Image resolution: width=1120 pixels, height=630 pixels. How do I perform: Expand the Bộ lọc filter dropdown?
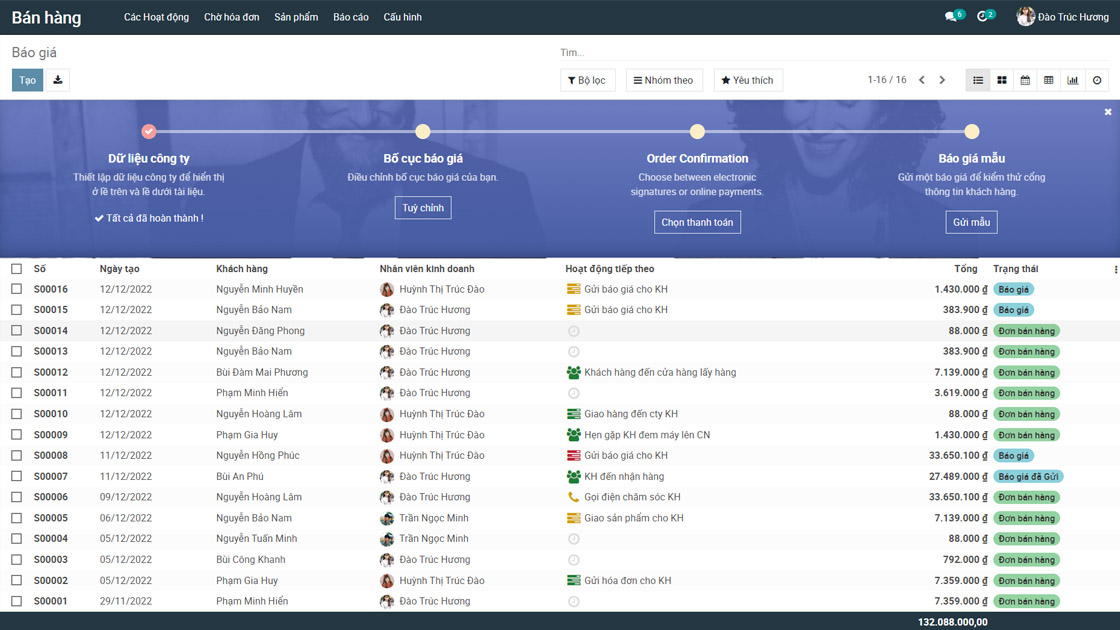pyautogui.click(x=587, y=80)
